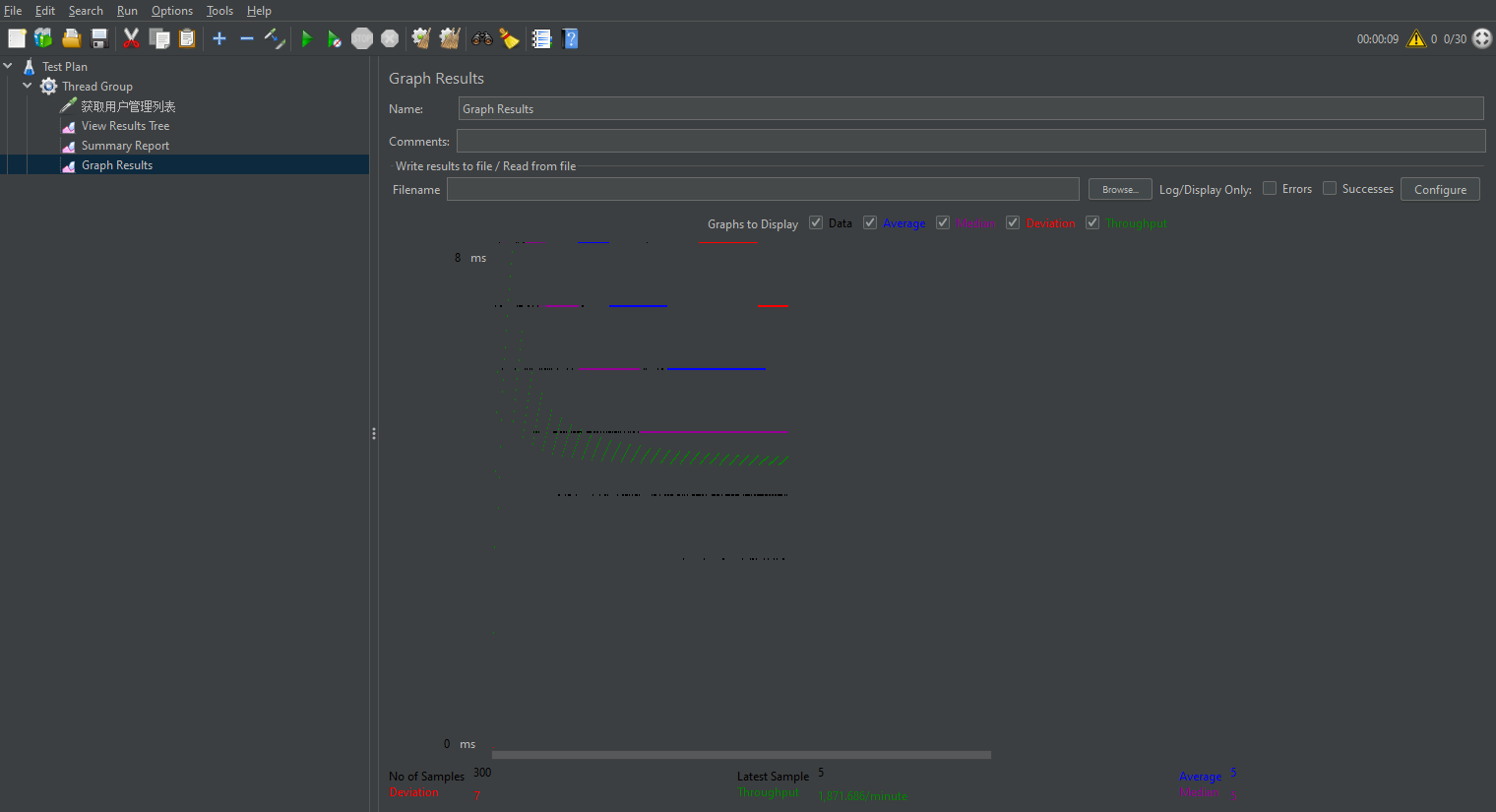1496x812 pixels.
Task: Click the Comments input field
Action: 970,141
